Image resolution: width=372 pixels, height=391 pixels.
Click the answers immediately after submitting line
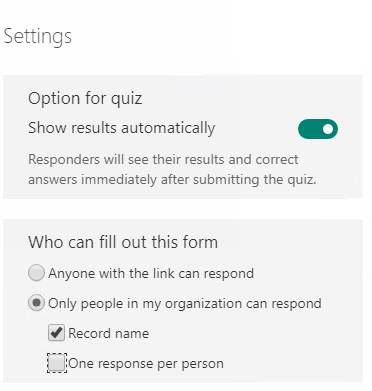coord(172,180)
